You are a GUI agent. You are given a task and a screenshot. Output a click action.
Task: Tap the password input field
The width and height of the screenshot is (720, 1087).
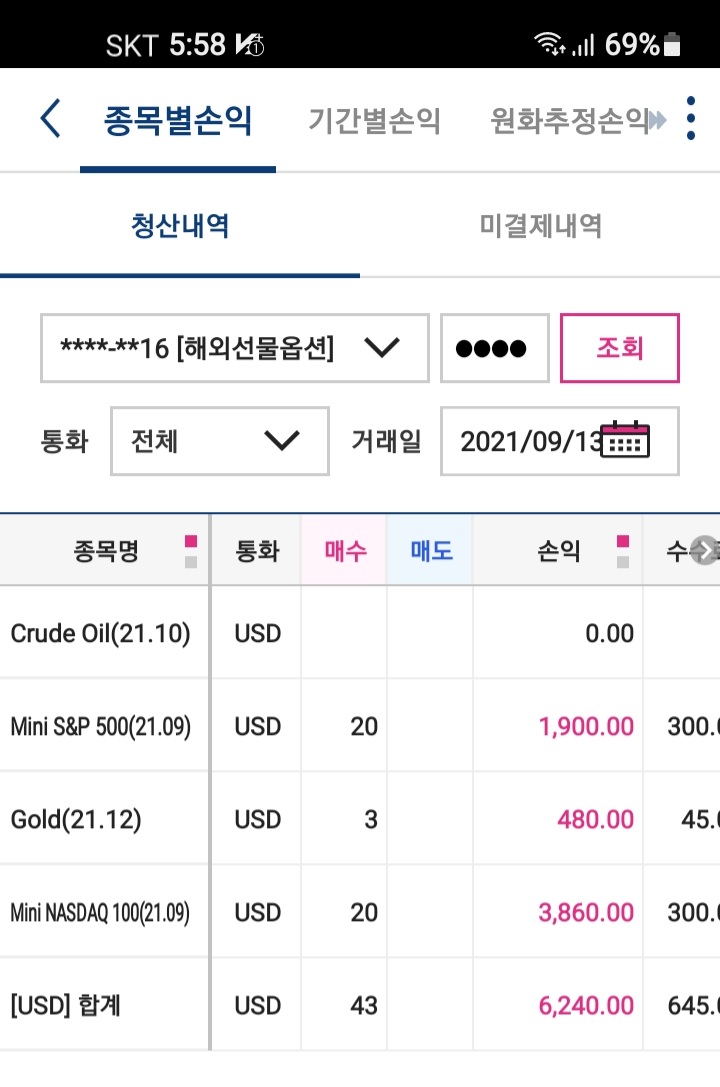495,348
